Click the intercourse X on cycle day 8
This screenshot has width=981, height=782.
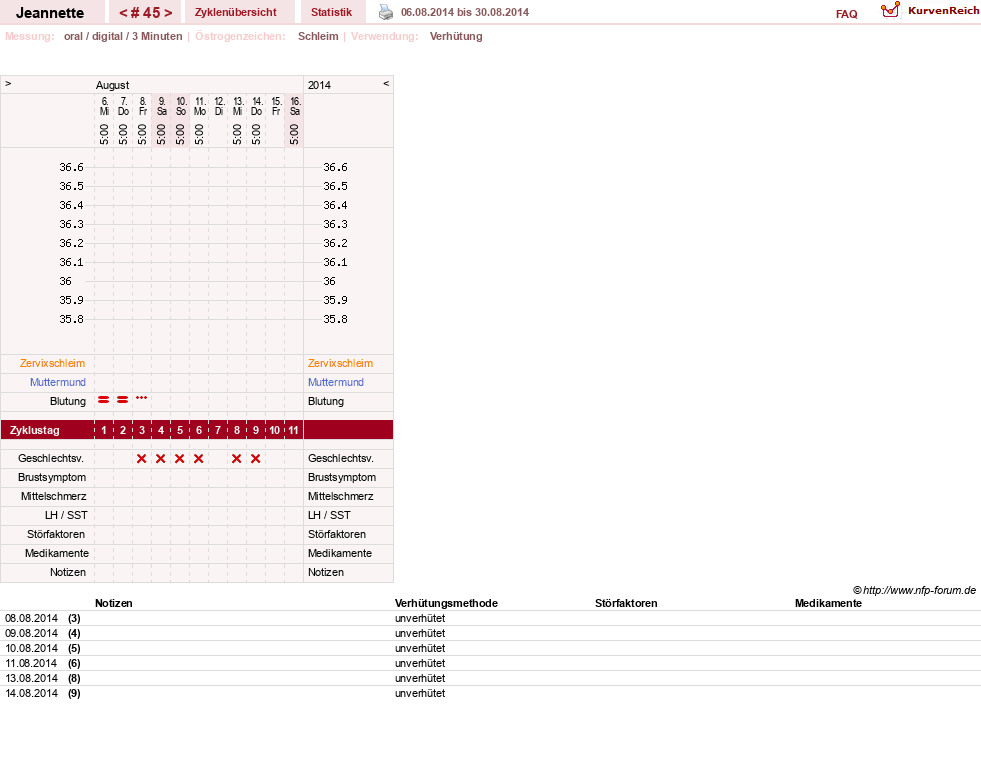tap(236, 459)
